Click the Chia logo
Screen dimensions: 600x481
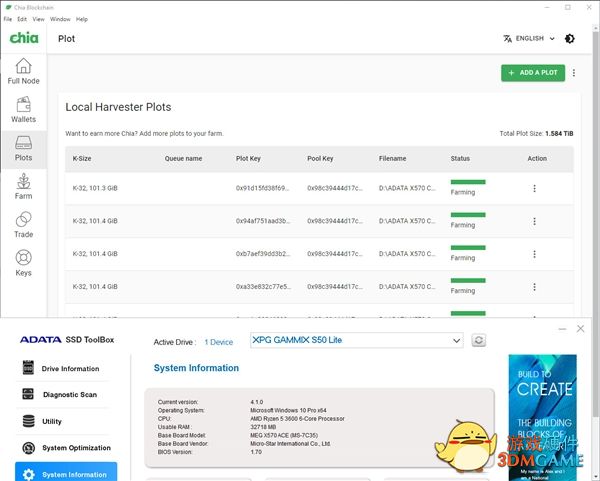(x=24, y=38)
